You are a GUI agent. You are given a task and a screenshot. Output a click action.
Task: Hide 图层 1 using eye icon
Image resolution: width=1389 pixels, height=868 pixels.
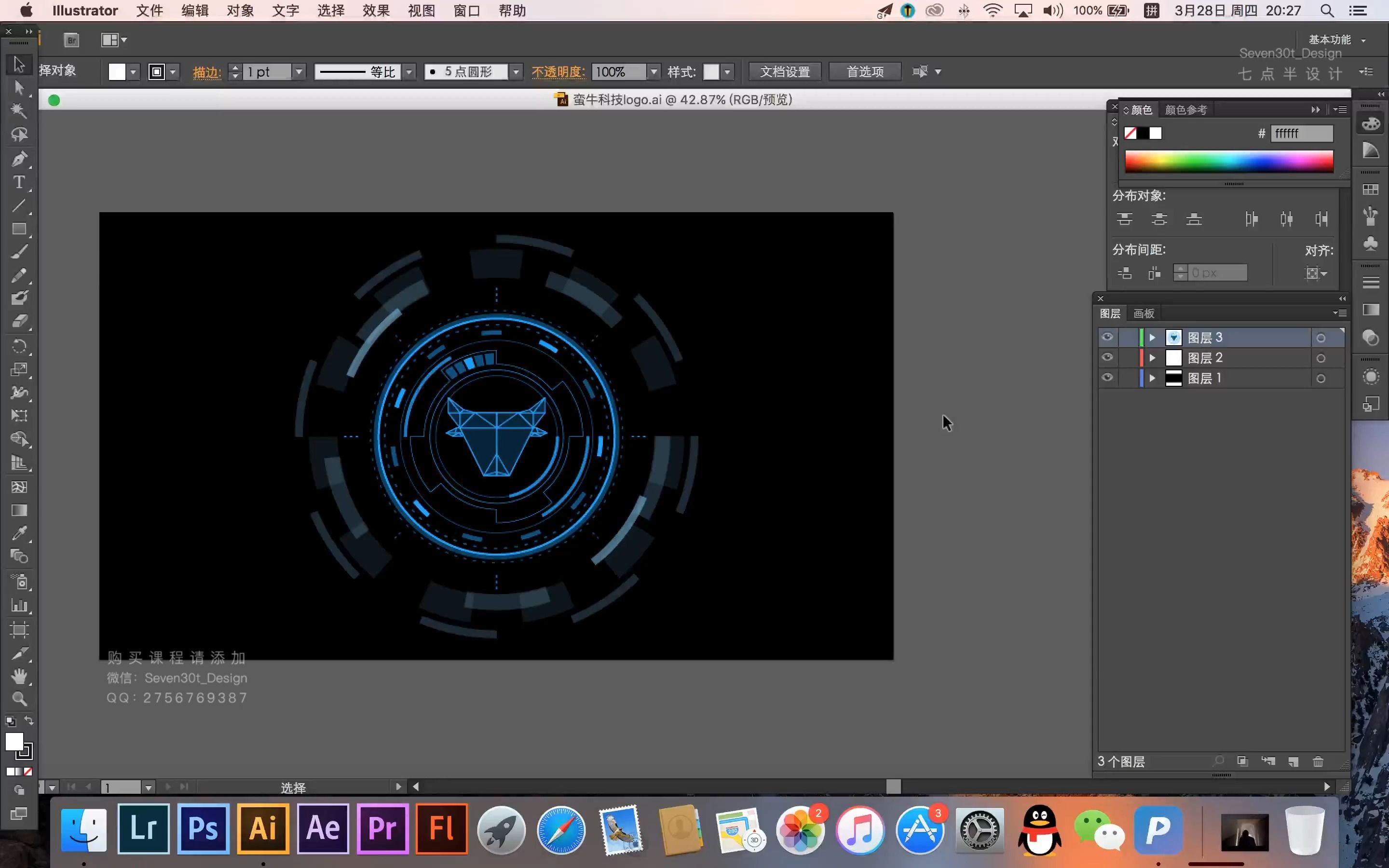click(1107, 378)
